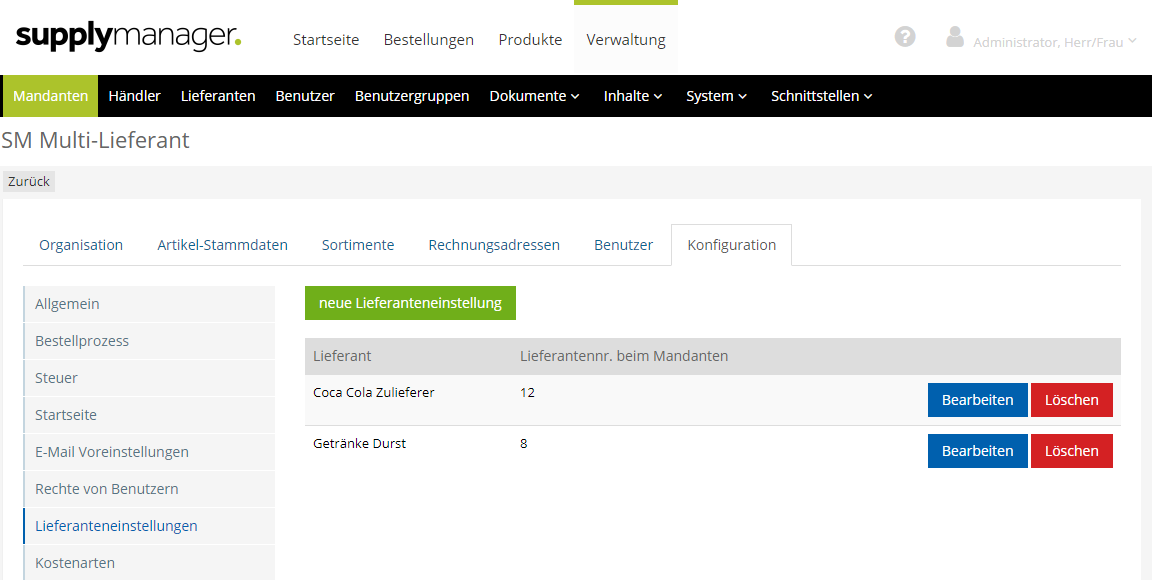Expand the Inhalte dropdown menu

click(633, 96)
